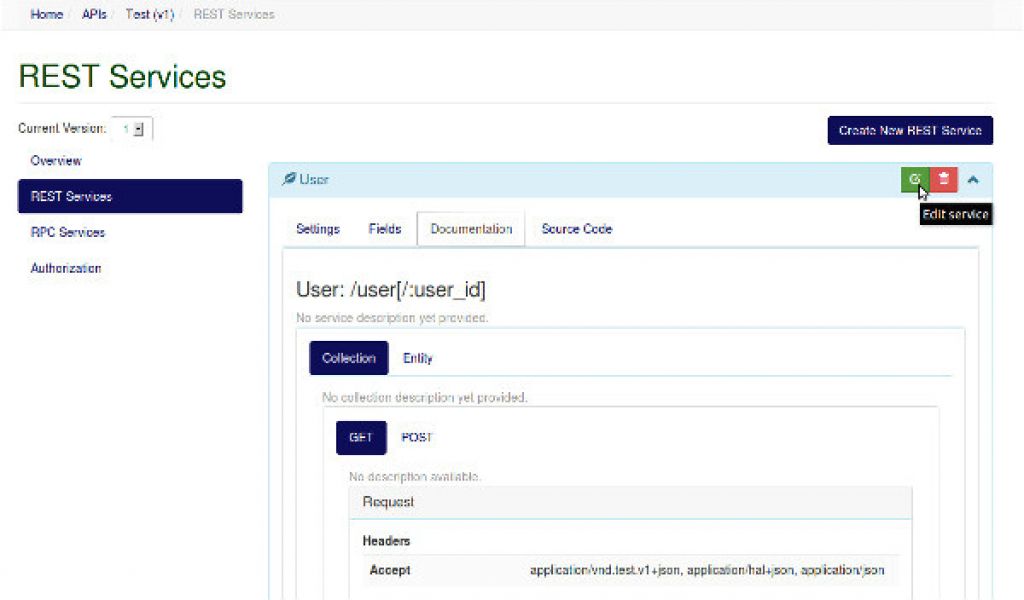This screenshot has width=1024, height=600.
Task: Click the red Delete service trash icon
Action: point(944,179)
